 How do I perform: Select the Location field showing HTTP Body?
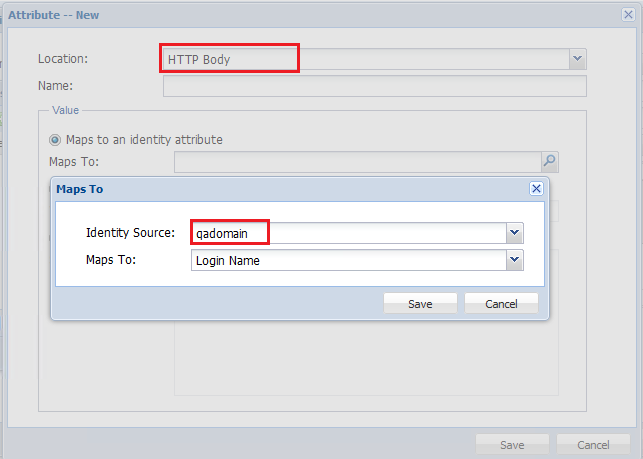(x=366, y=59)
